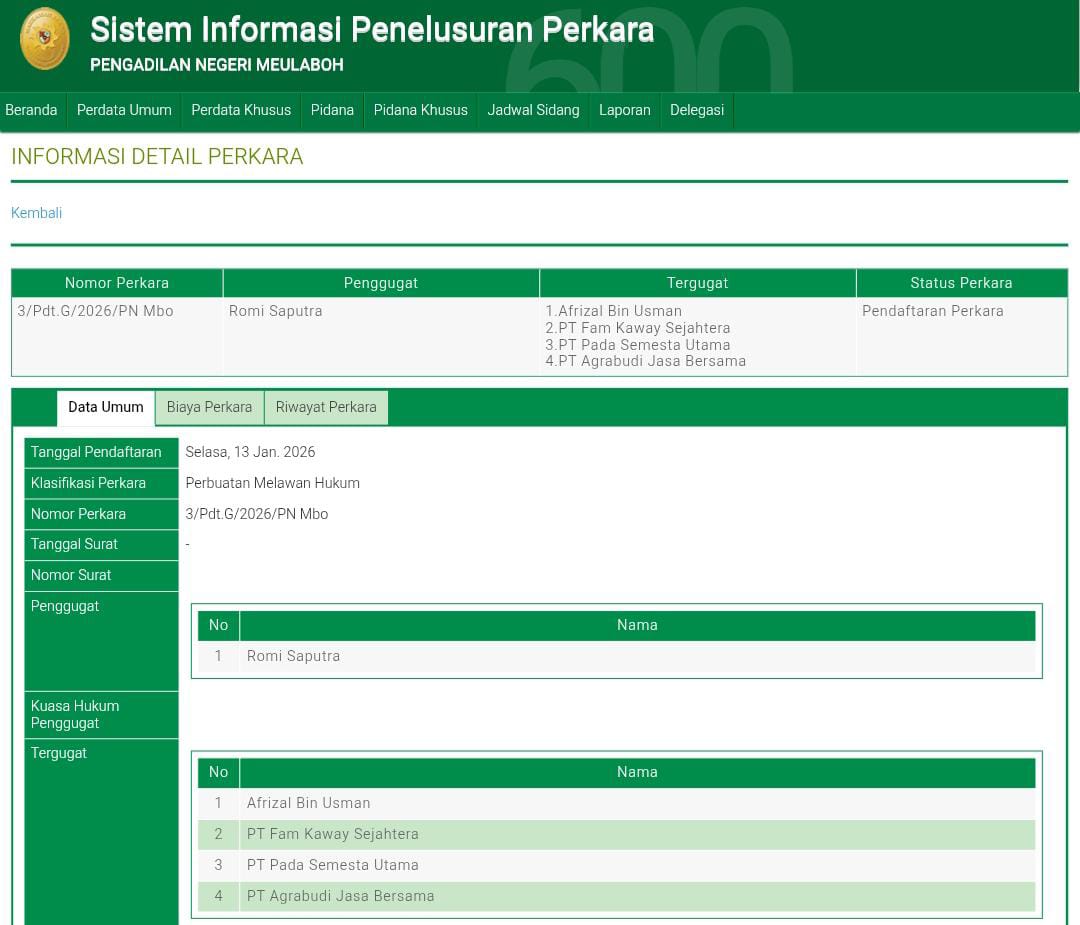Go to Pidana Khusus menu
The width and height of the screenshot is (1080, 925).
click(420, 110)
